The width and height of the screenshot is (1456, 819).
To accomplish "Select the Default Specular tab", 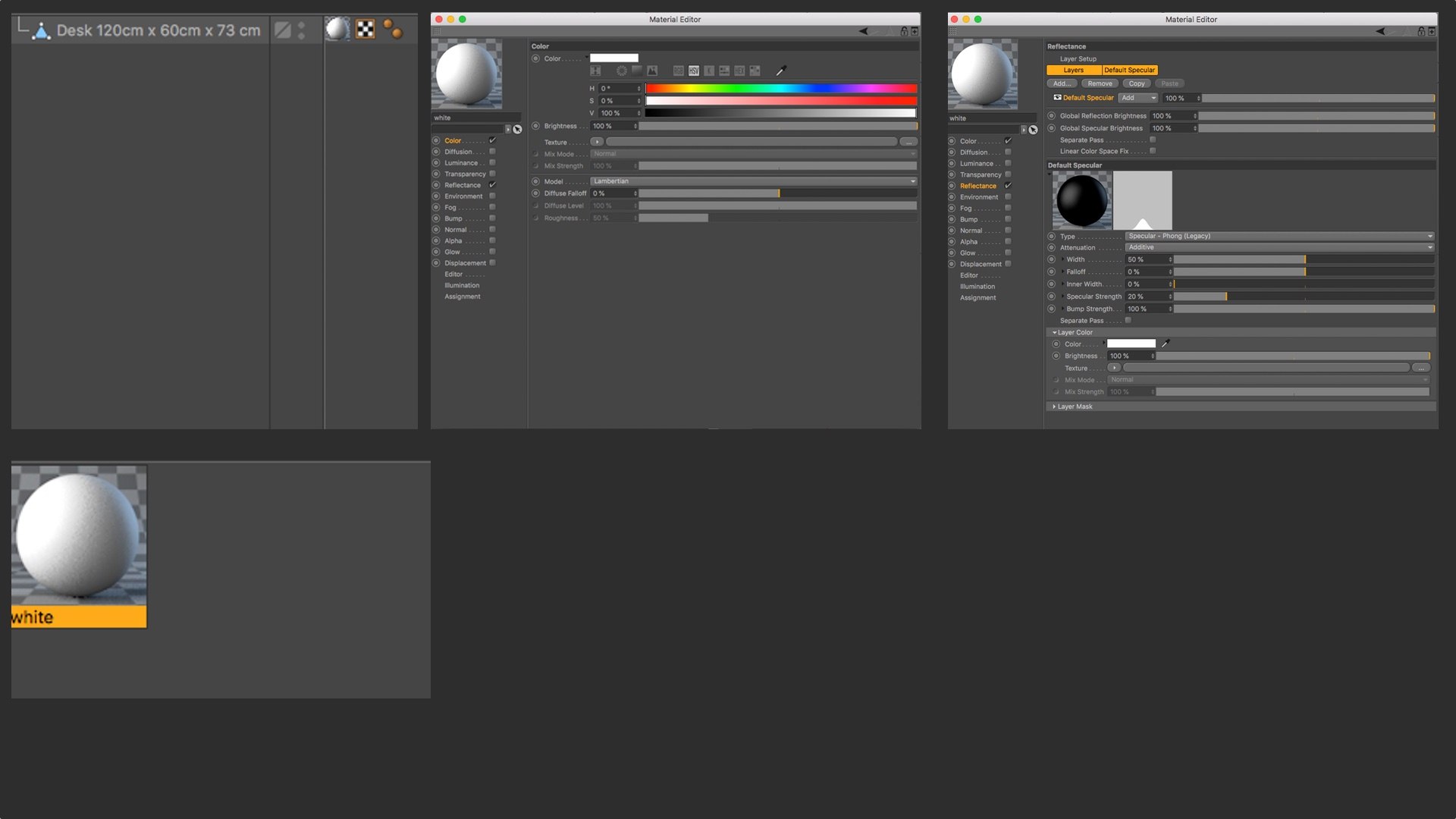I will tap(1129, 70).
